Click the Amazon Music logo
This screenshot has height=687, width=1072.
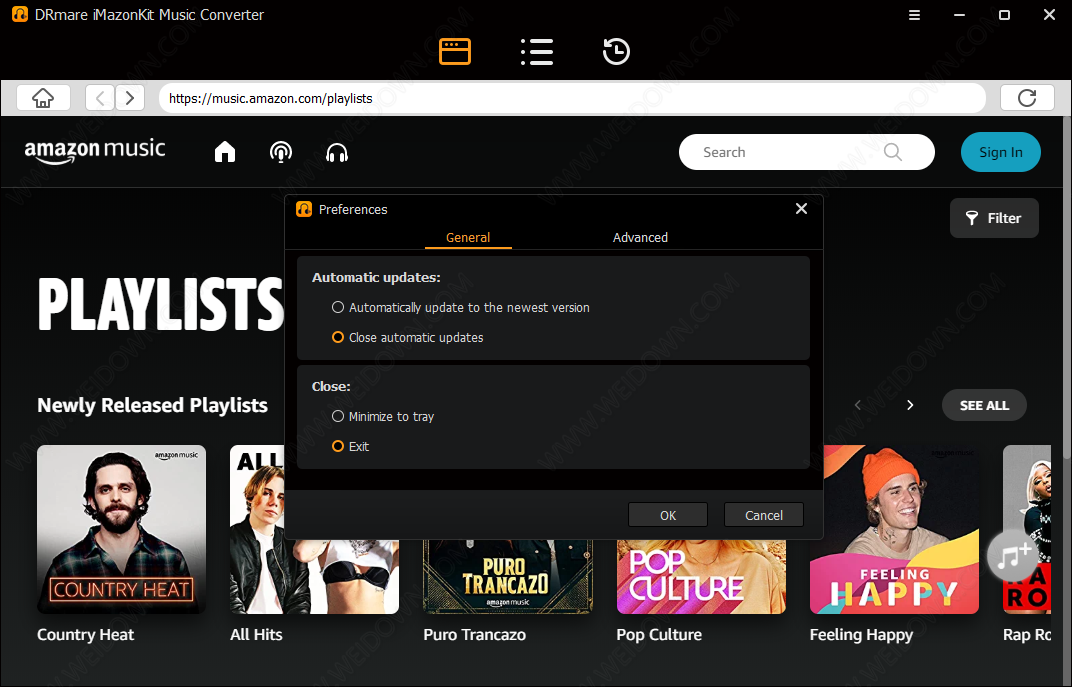click(95, 151)
